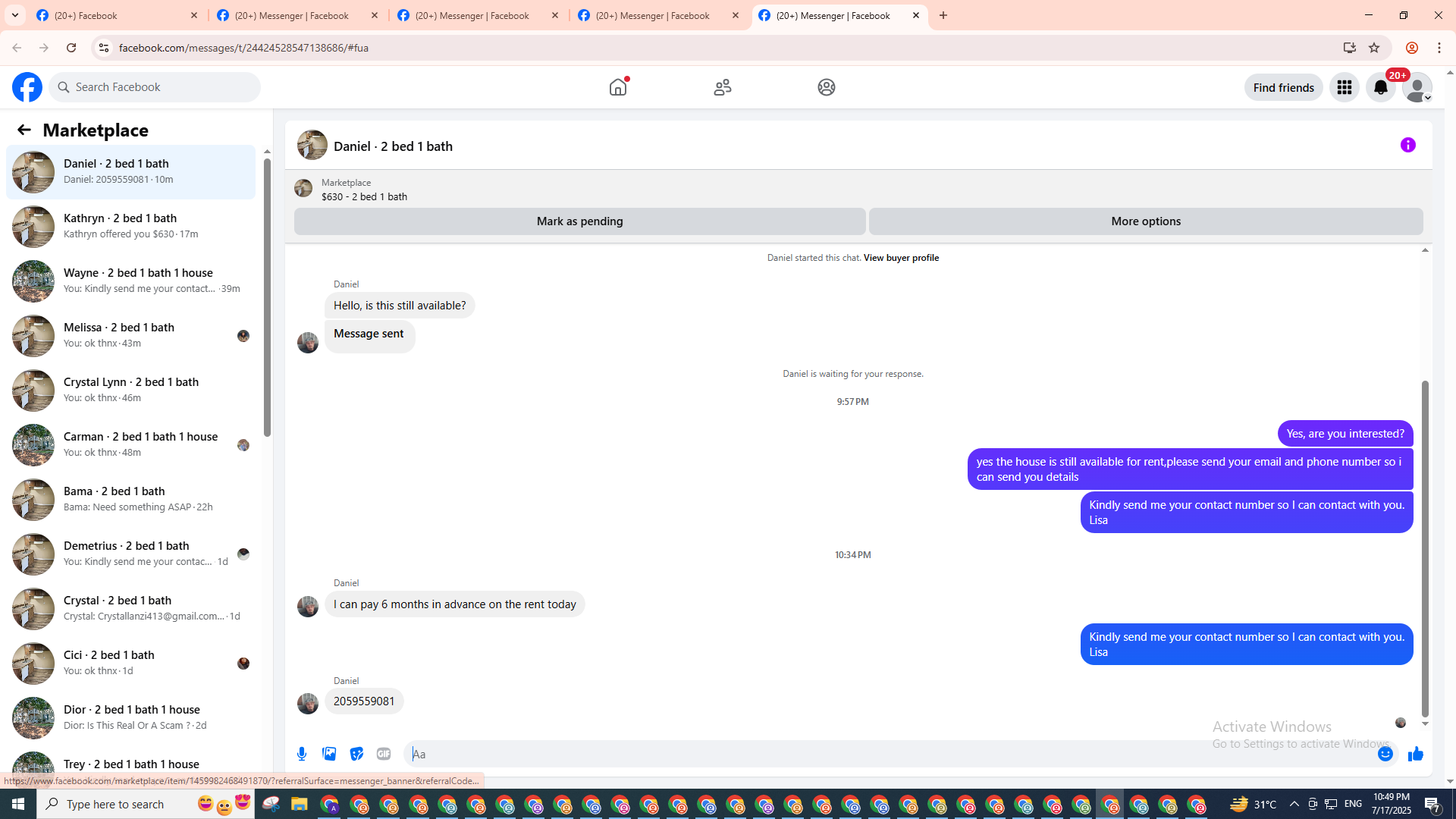
Task: Close the first (20+) Facebook browser tab
Action: [x=193, y=15]
